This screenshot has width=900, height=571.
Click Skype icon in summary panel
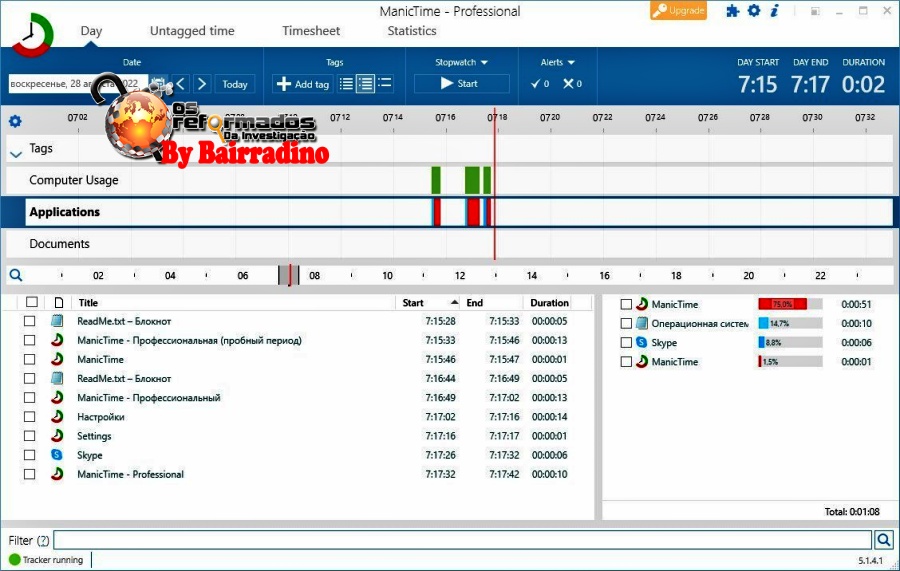pyautogui.click(x=642, y=342)
